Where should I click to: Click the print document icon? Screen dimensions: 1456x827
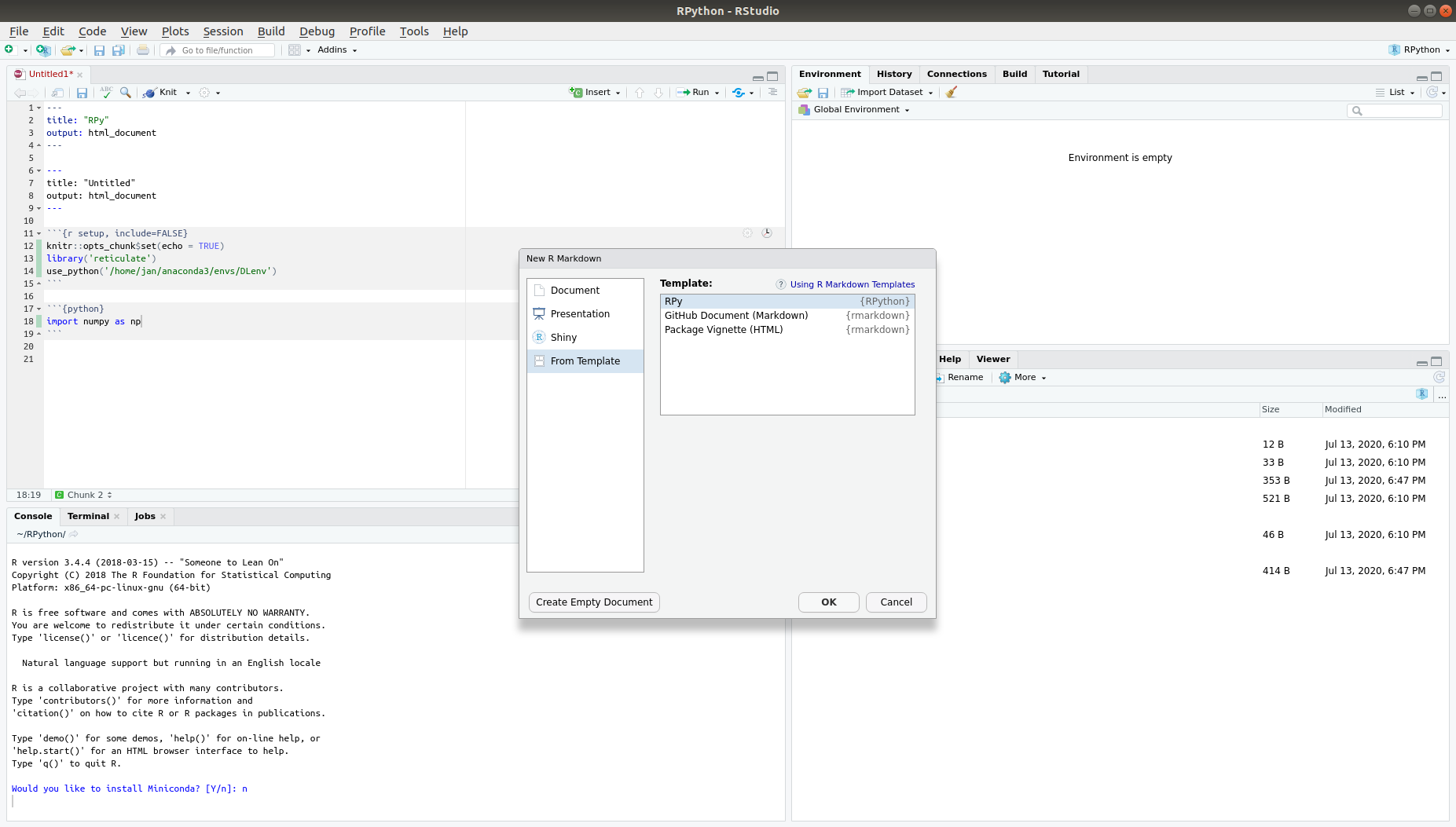(142, 50)
